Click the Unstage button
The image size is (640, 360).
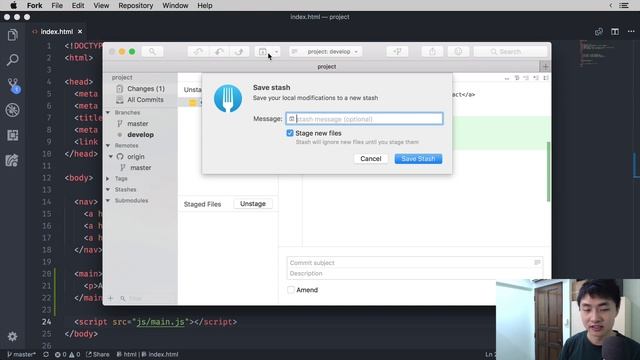pyautogui.click(x=253, y=204)
